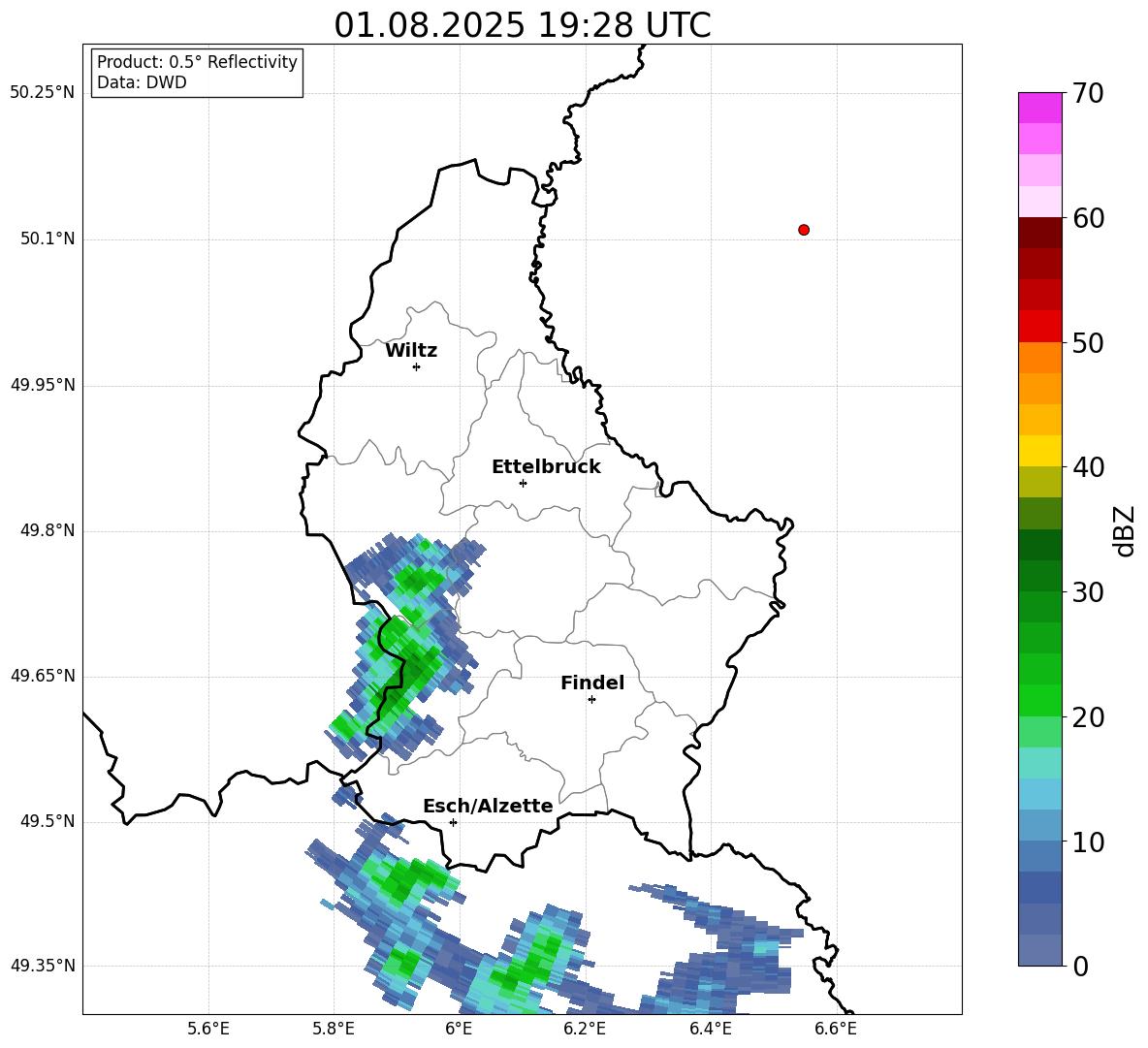Click the 50 value on colorbar
The width and height of the screenshot is (1148, 1048).
click(x=1088, y=343)
